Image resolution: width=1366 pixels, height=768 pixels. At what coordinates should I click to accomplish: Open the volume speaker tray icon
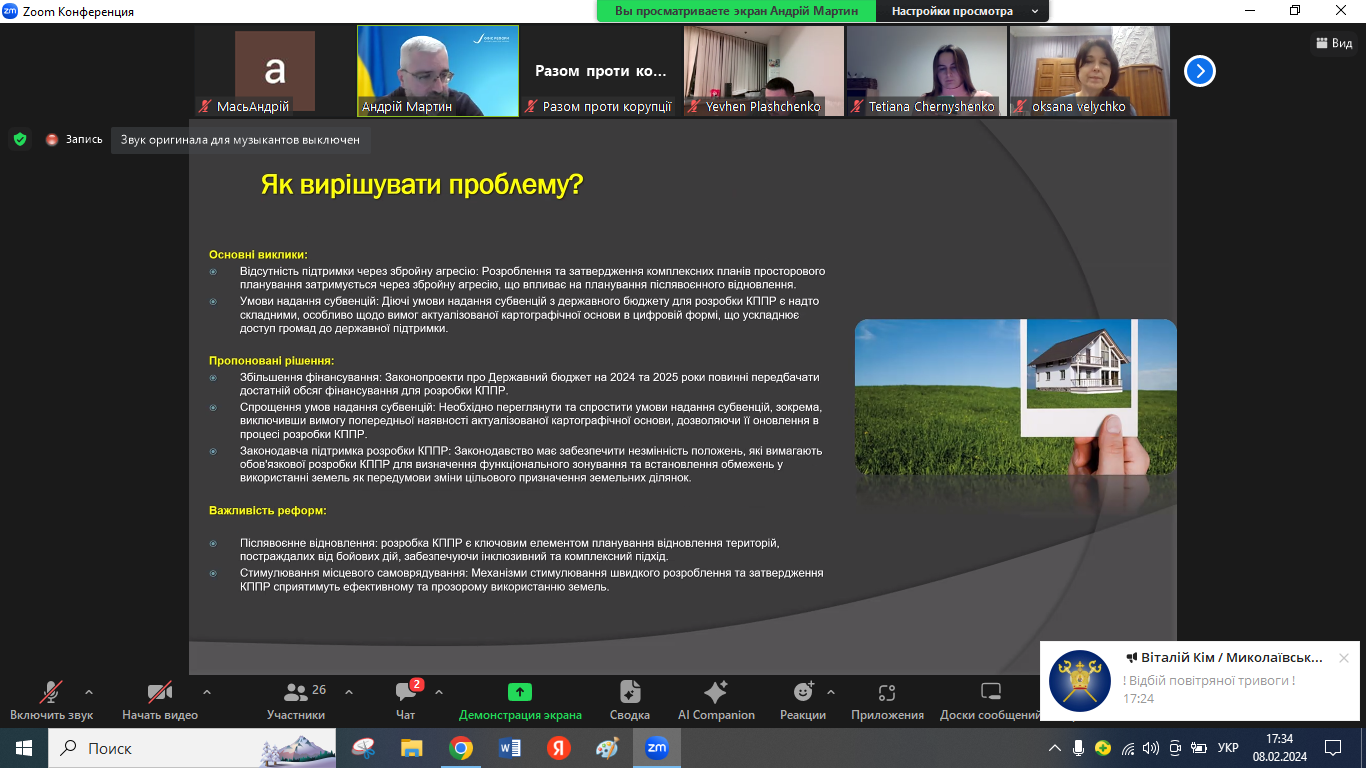[1151, 748]
